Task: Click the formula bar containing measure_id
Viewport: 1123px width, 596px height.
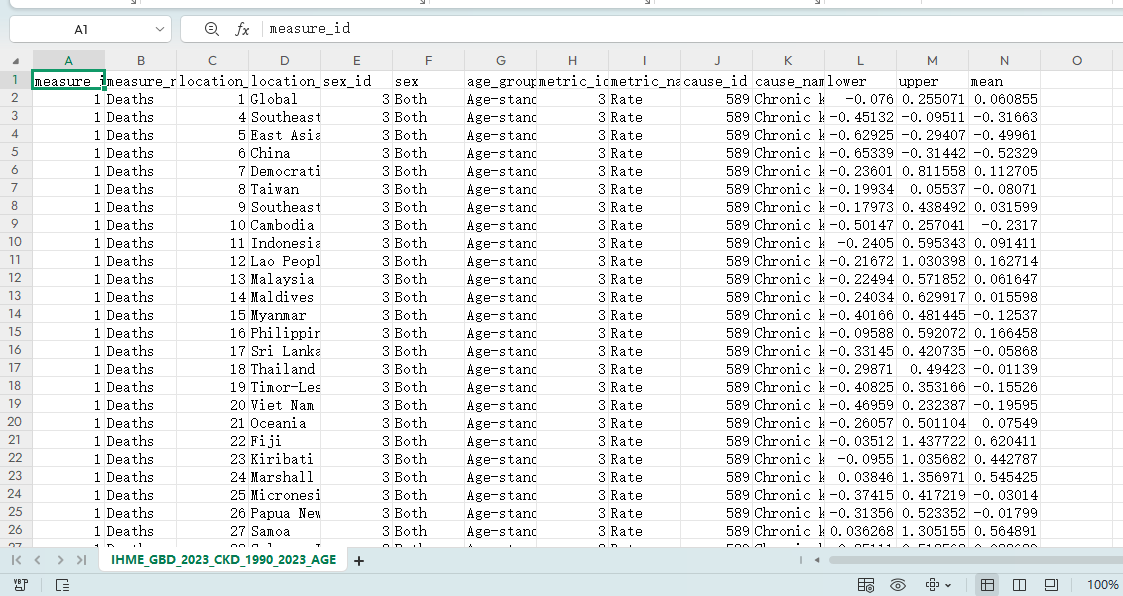Action: pos(691,29)
